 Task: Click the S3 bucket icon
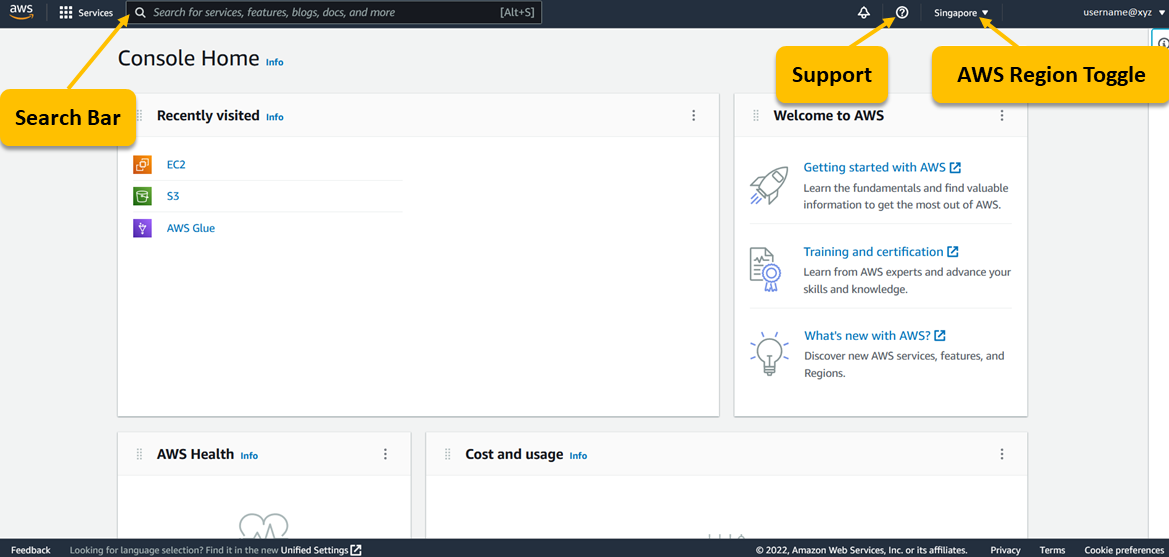142,196
